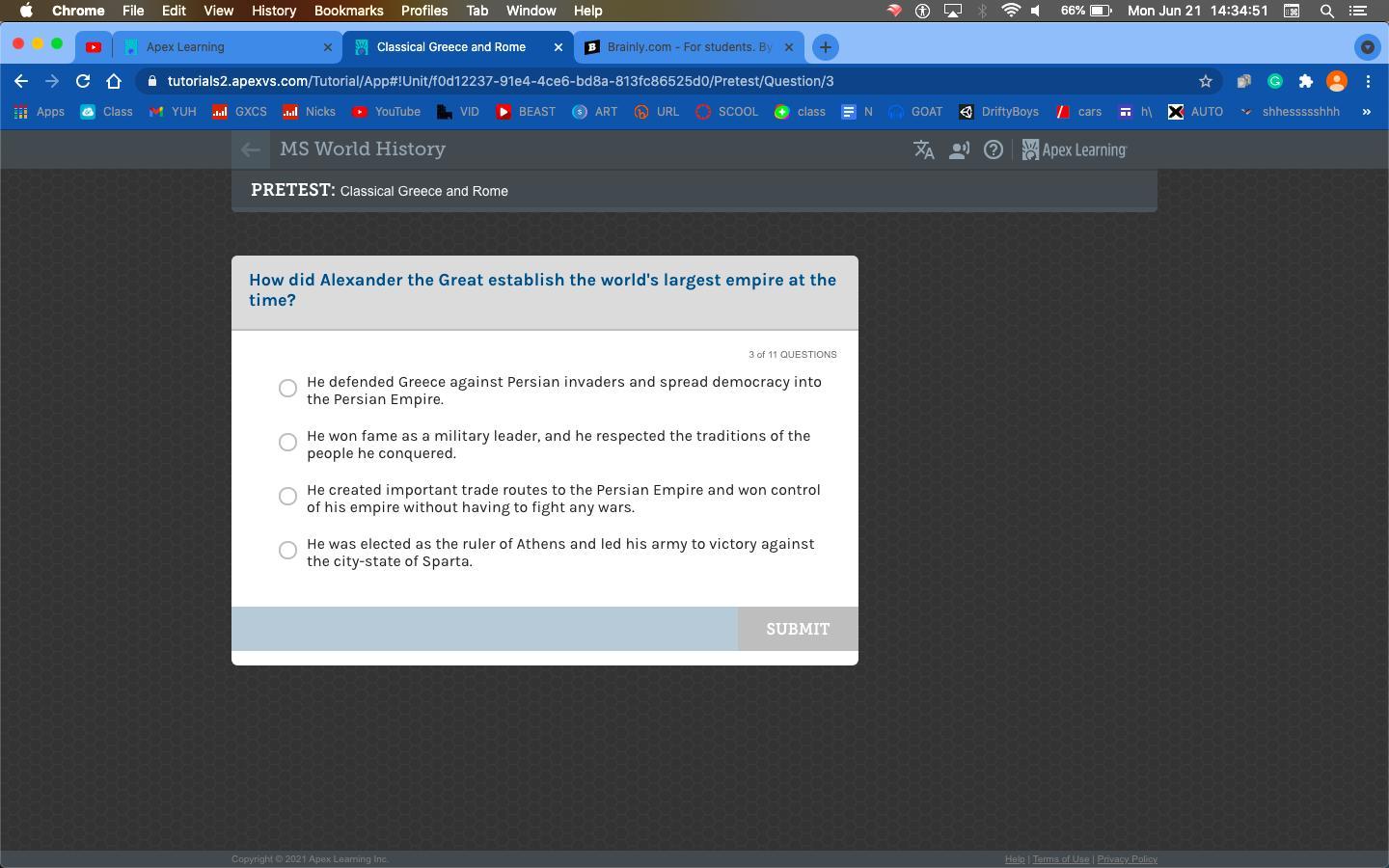Open the SCOOL bookmark
Image resolution: width=1389 pixels, height=868 pixels.
[x=727, y=112]
